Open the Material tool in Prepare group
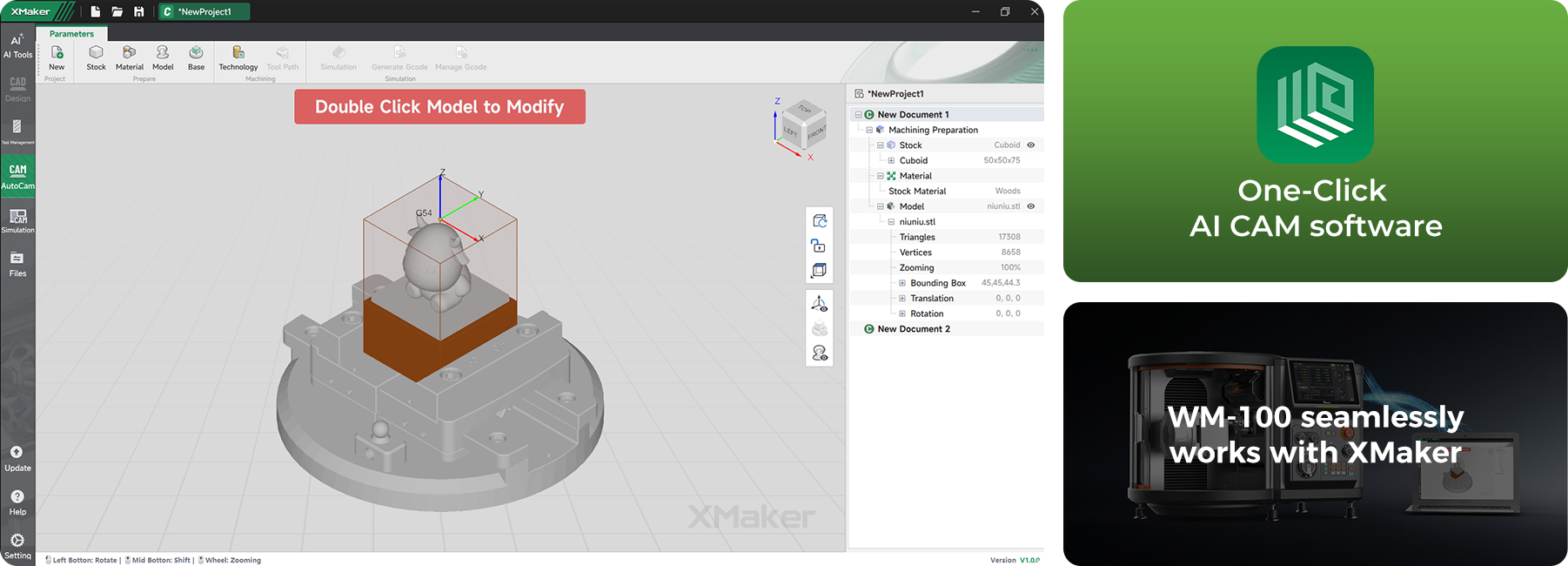1568x566 pixels. point(129,54)
